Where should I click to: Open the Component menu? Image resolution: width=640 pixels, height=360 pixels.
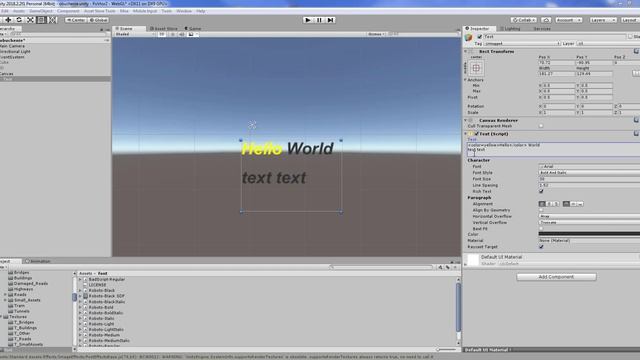[68, 11]
